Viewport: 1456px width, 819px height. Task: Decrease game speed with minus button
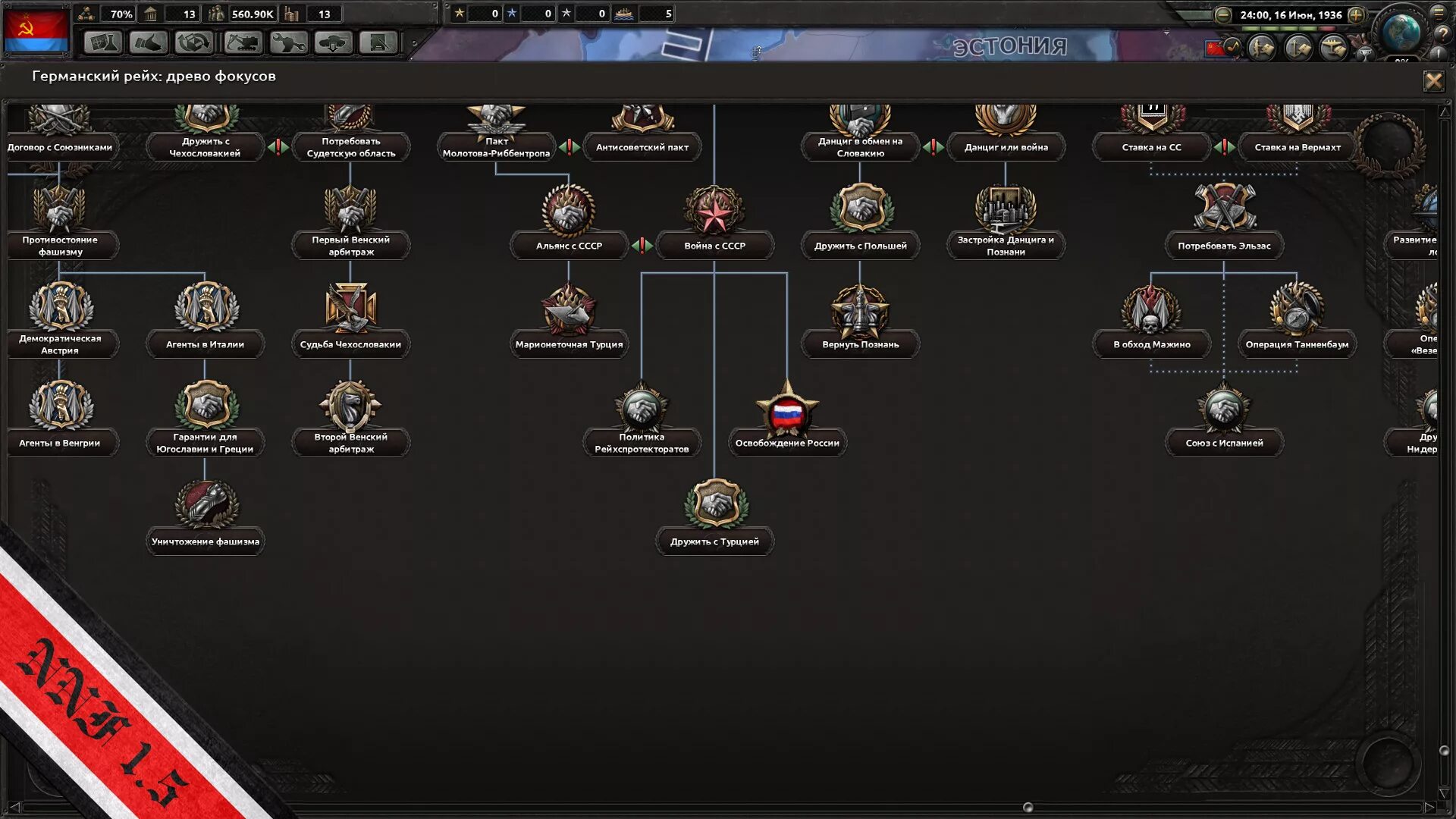[x=1222, y=14]
